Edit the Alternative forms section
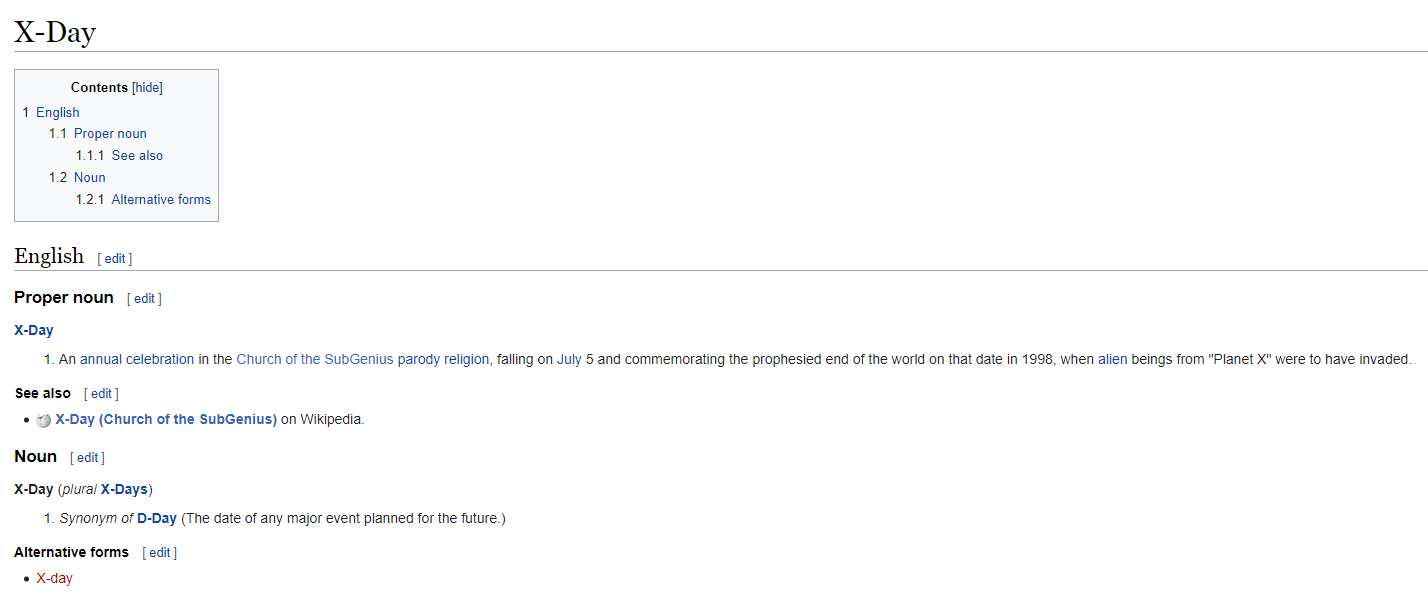Viewport: 1428px width, 596px height. [x=160, y=553]
